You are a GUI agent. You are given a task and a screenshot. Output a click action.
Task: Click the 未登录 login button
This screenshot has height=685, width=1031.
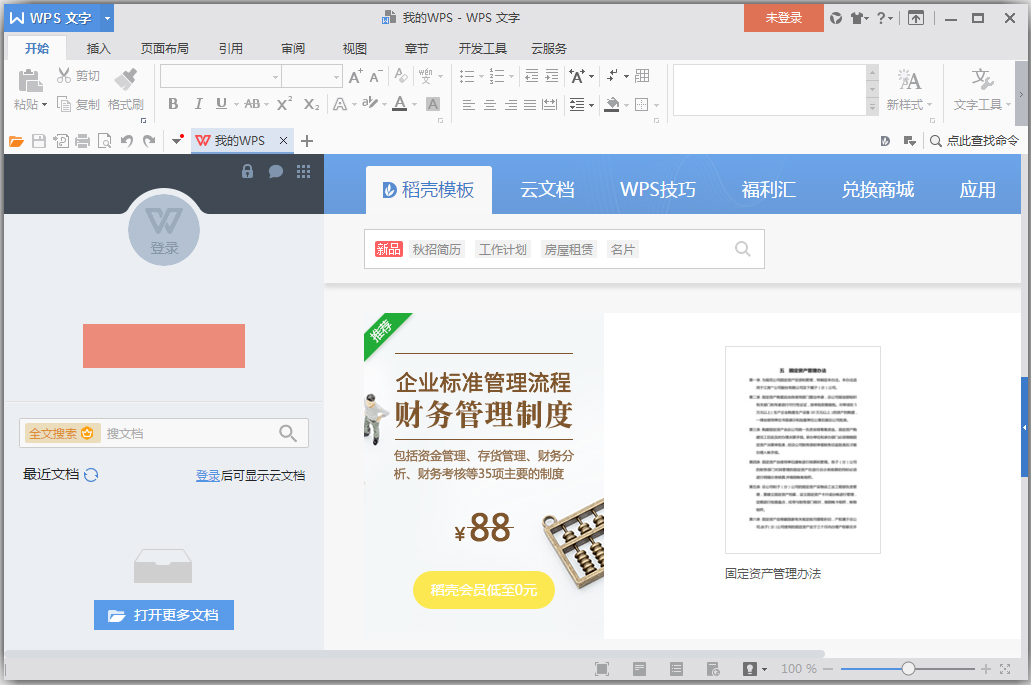pos(784,18)
